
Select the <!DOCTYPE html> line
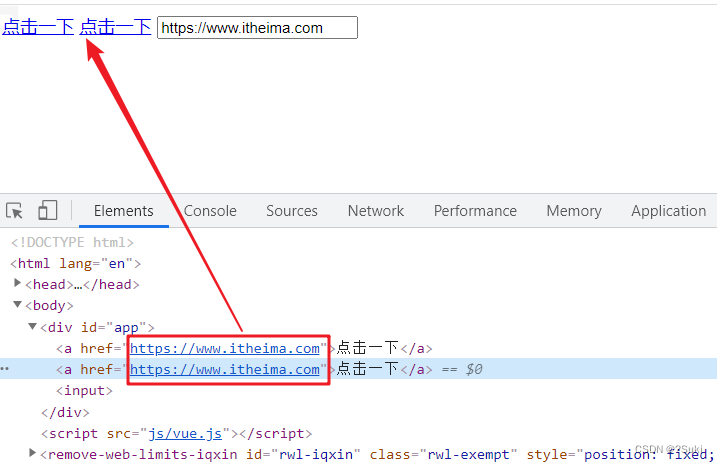tap(72, 242)
